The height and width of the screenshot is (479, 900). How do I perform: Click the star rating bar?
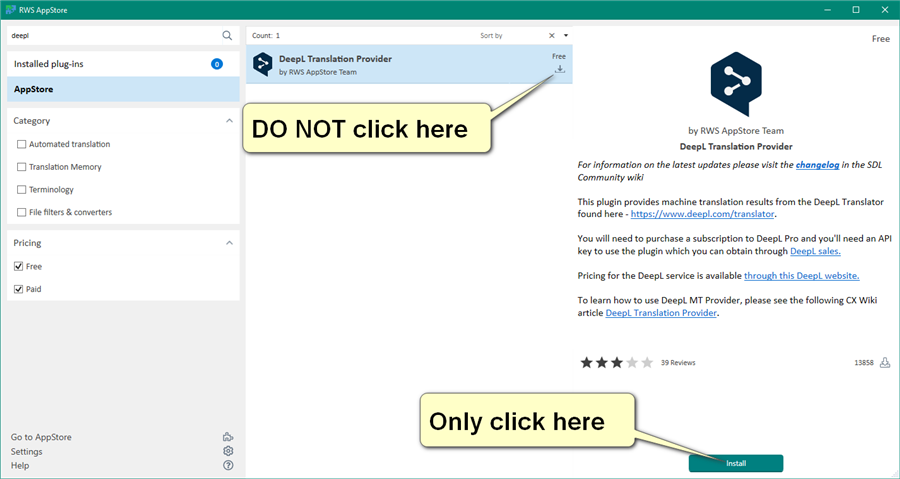tap(616, 362)
